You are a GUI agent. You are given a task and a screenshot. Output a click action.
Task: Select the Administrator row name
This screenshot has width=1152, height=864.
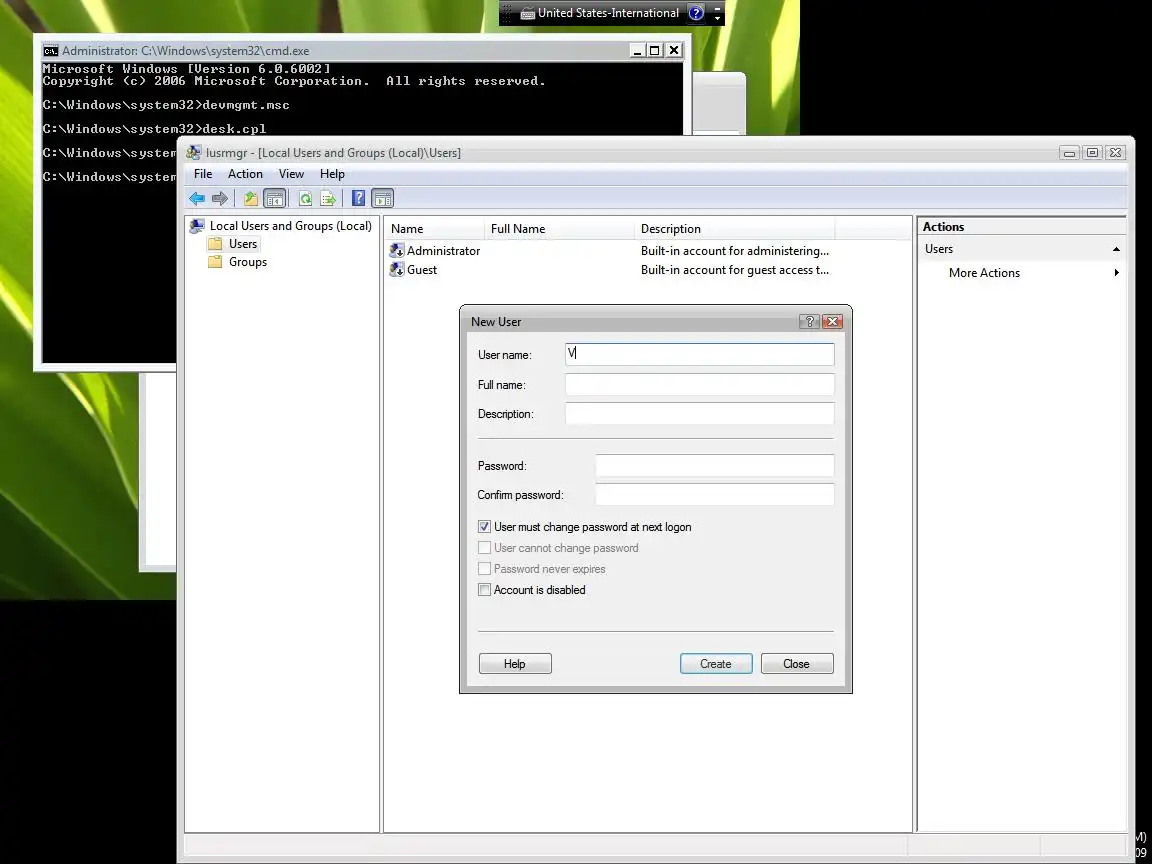(443, 251)
